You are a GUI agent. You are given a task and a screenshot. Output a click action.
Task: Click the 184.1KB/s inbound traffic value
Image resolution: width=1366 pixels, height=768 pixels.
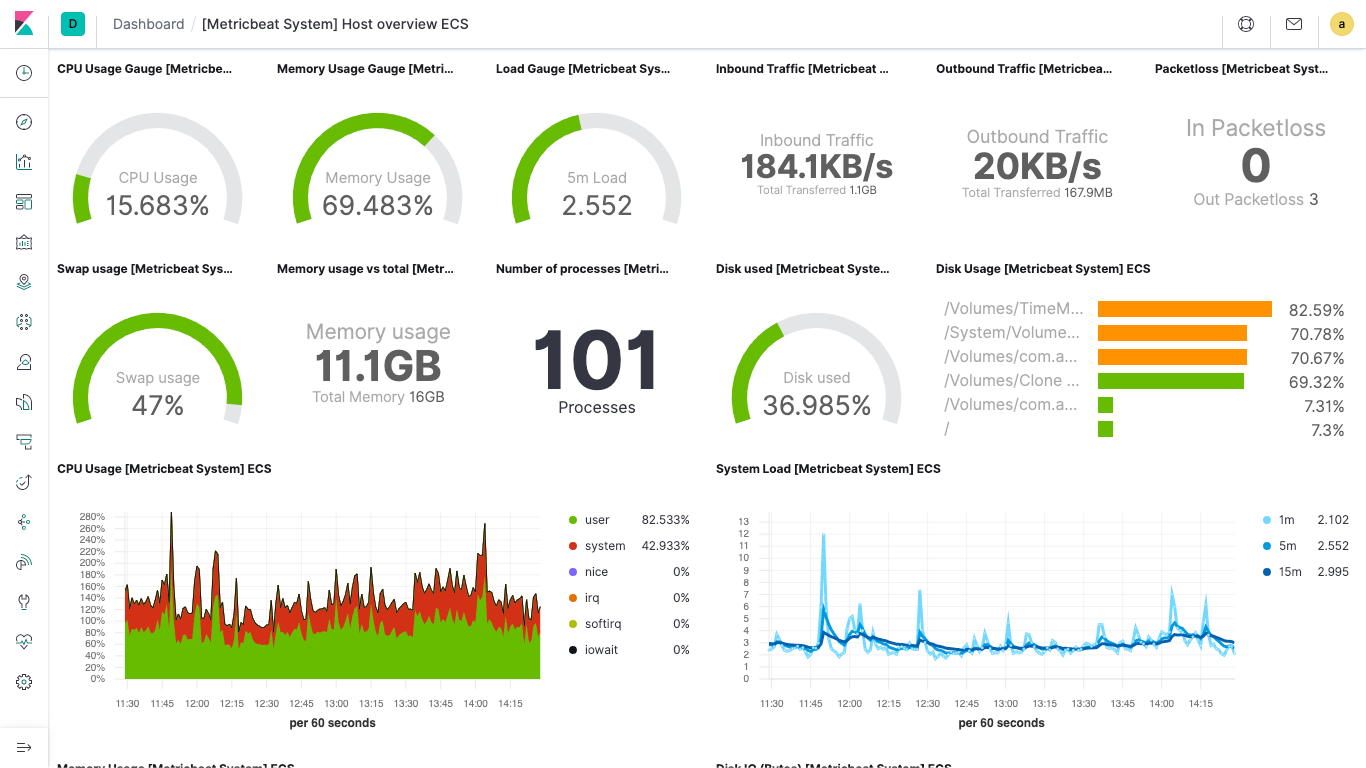pos(817,167)
